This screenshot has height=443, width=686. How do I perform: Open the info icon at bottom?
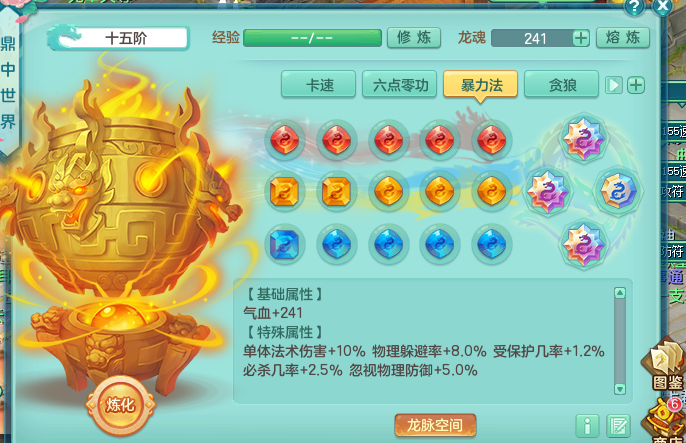coord(587,426)
